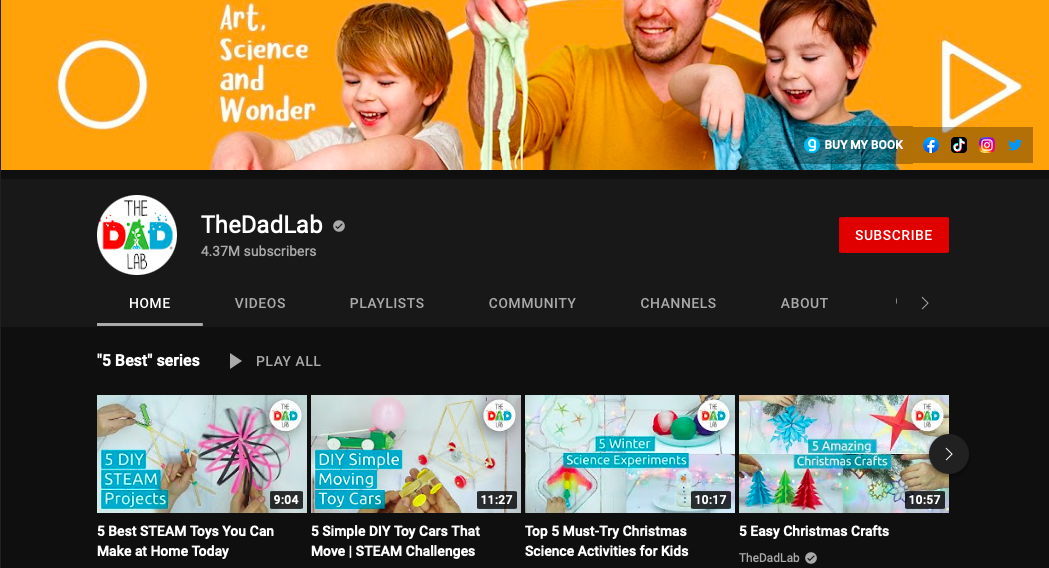Click TheDadLab name under Christmas Crafts video
The height and width of the screenshot is (568, 1049).
[x=769, y=557]
